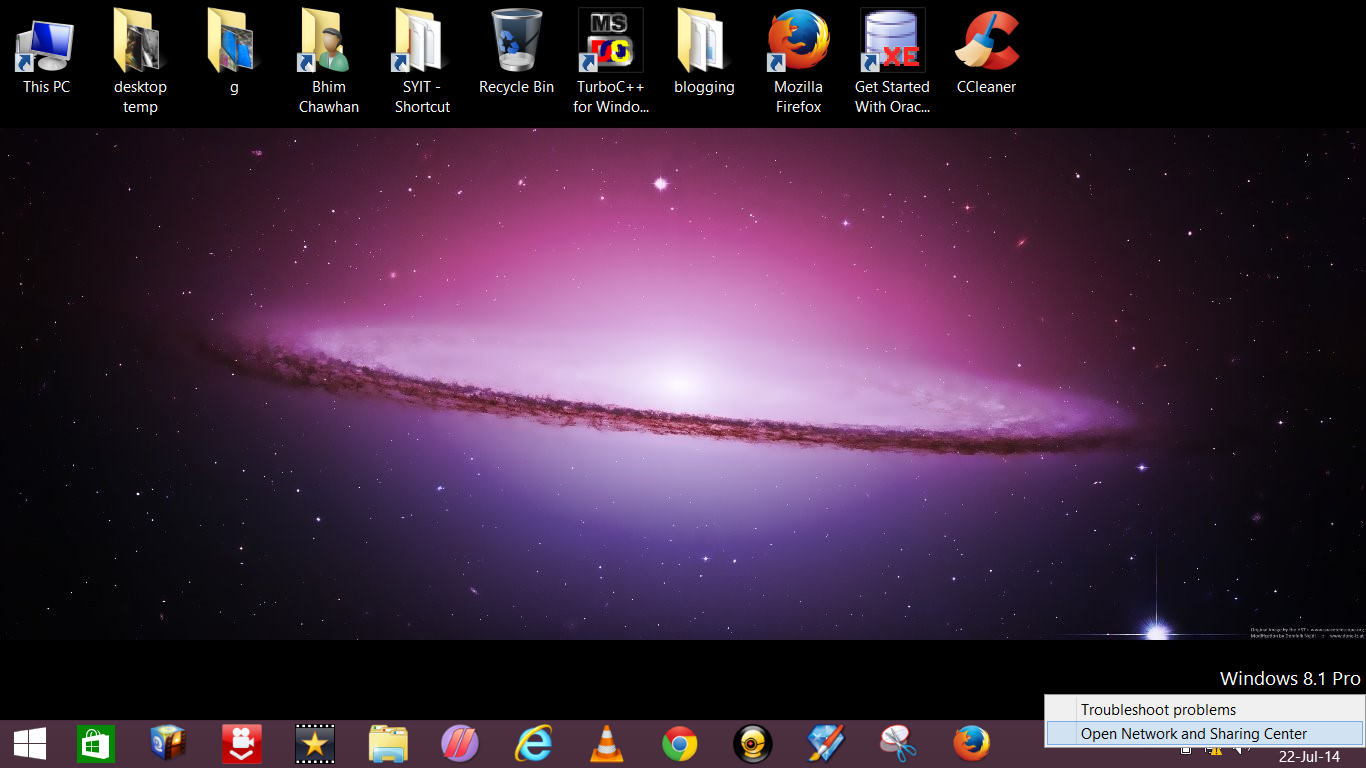
Task: Open Google Chrome on the taskbar
Action: pos(679,744)
